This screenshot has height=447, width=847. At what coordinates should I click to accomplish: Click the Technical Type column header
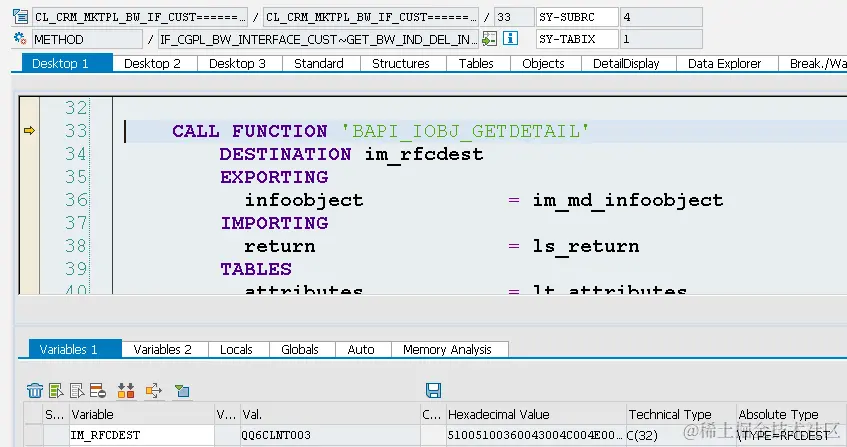(681, 415)
